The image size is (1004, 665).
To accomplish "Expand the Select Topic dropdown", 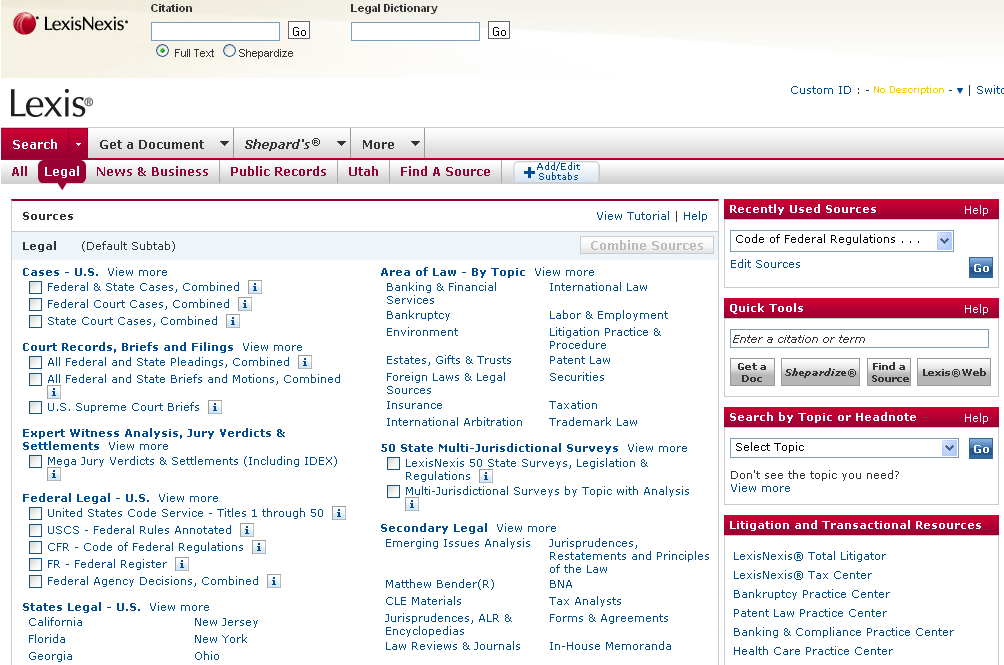I will click(x=949, y=448).
